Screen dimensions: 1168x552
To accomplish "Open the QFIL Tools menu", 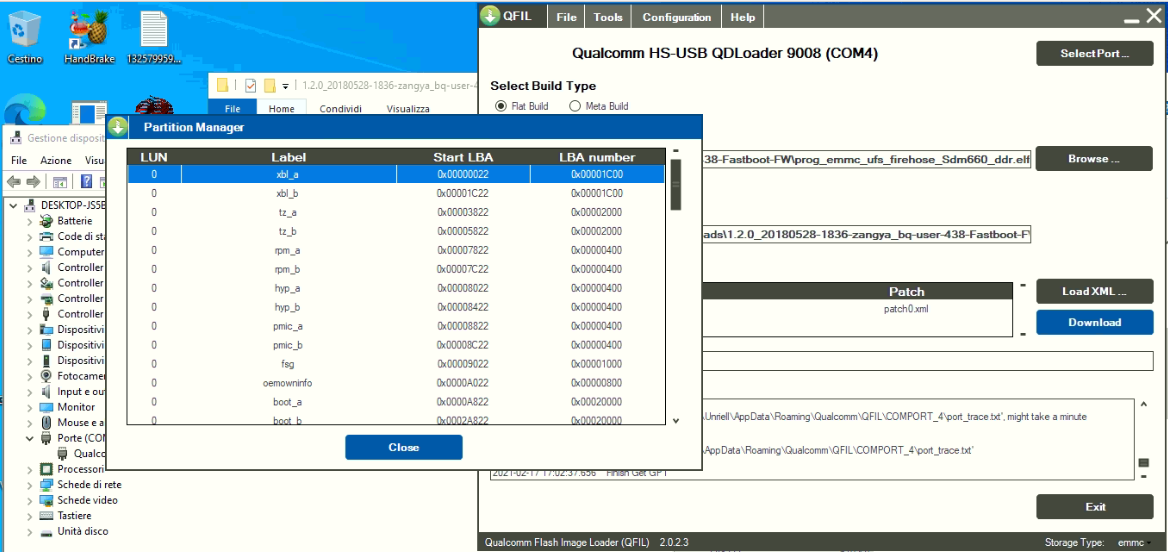I will tap(608, 16).
